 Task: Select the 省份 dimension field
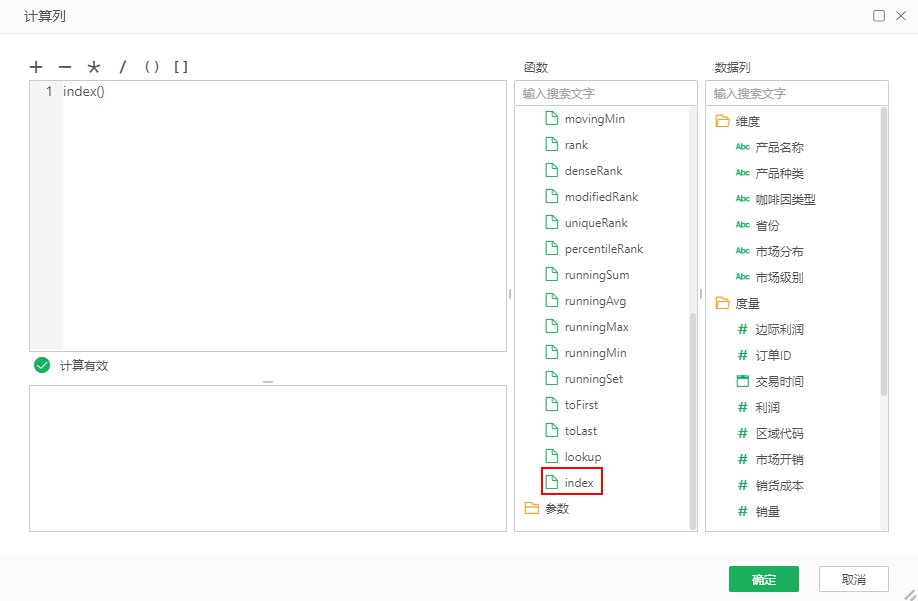[x=764, y=224]
